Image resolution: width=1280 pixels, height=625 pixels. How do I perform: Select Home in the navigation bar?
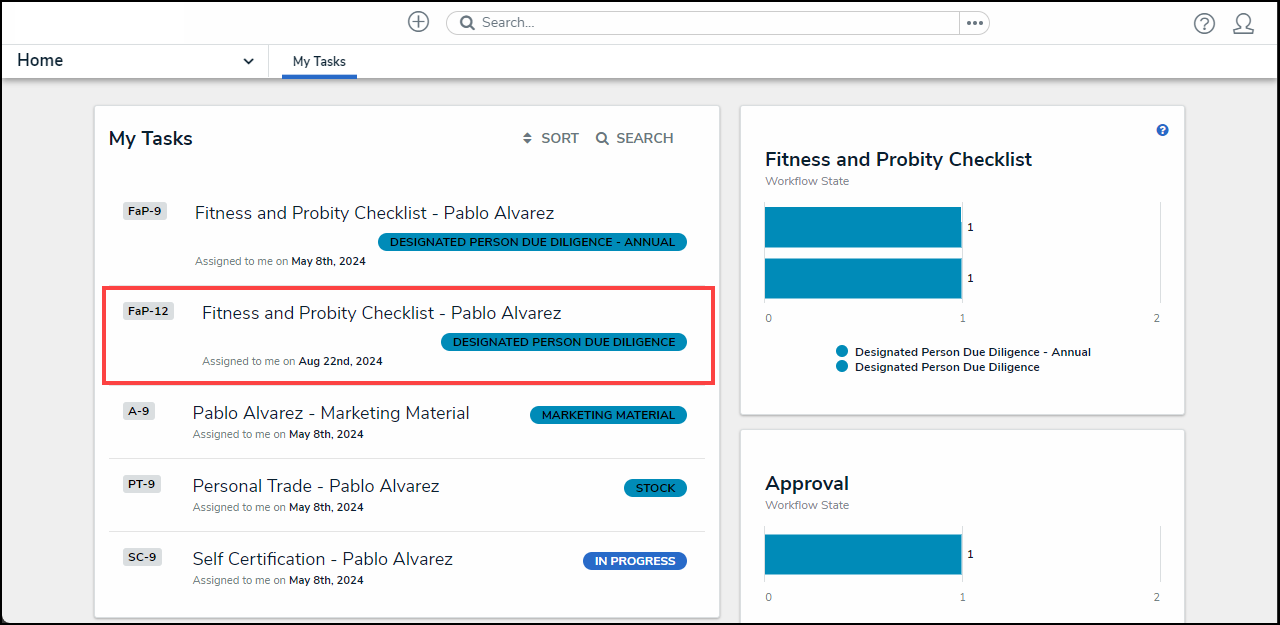(x=40, y=60)
